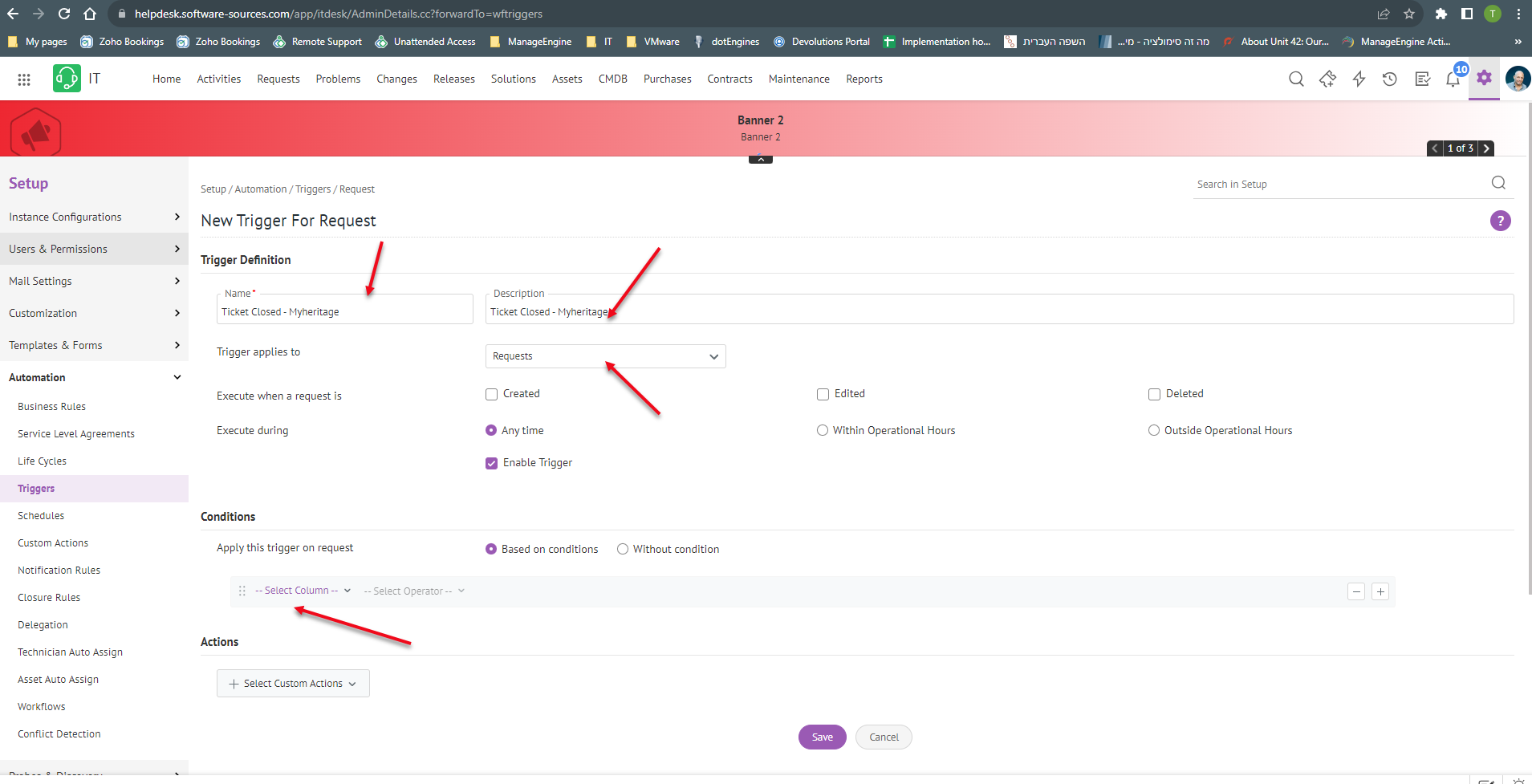Click the minus icon to remove condition row

(1356, 592)
